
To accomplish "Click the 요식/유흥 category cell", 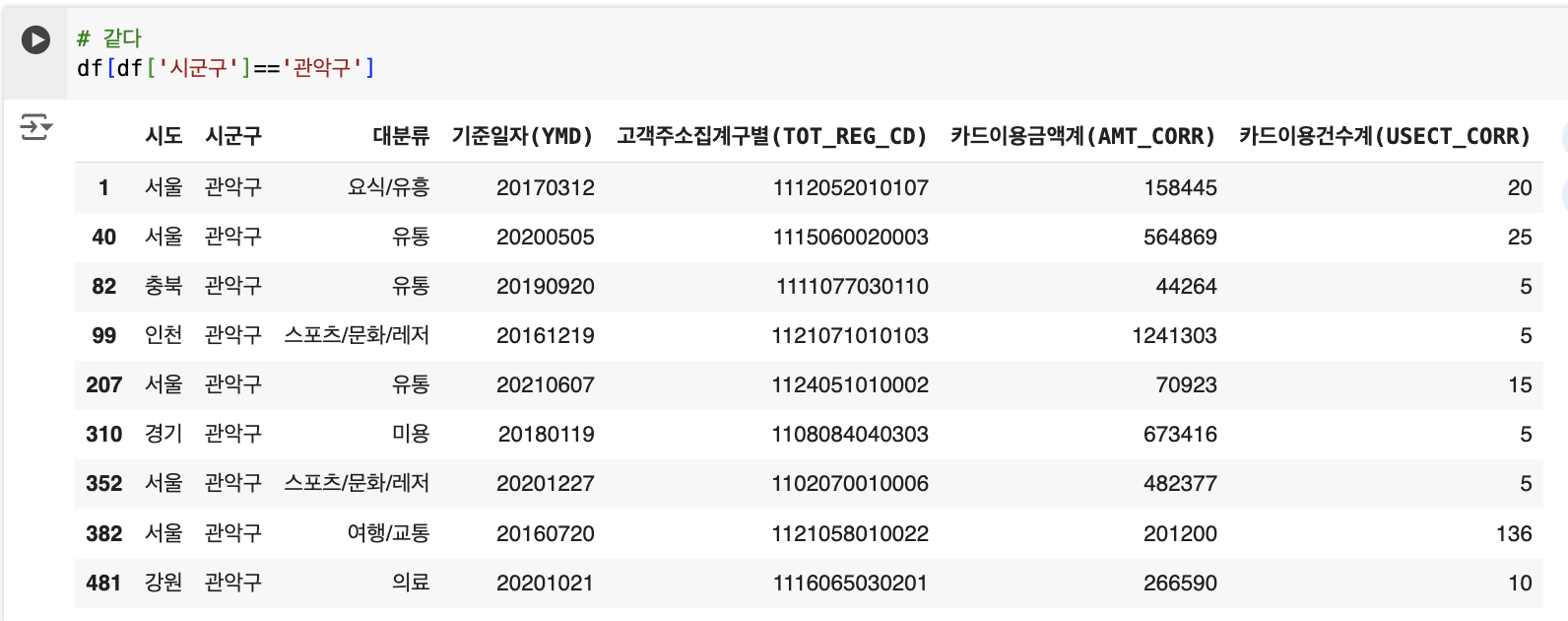I will (x=388, y=187).
